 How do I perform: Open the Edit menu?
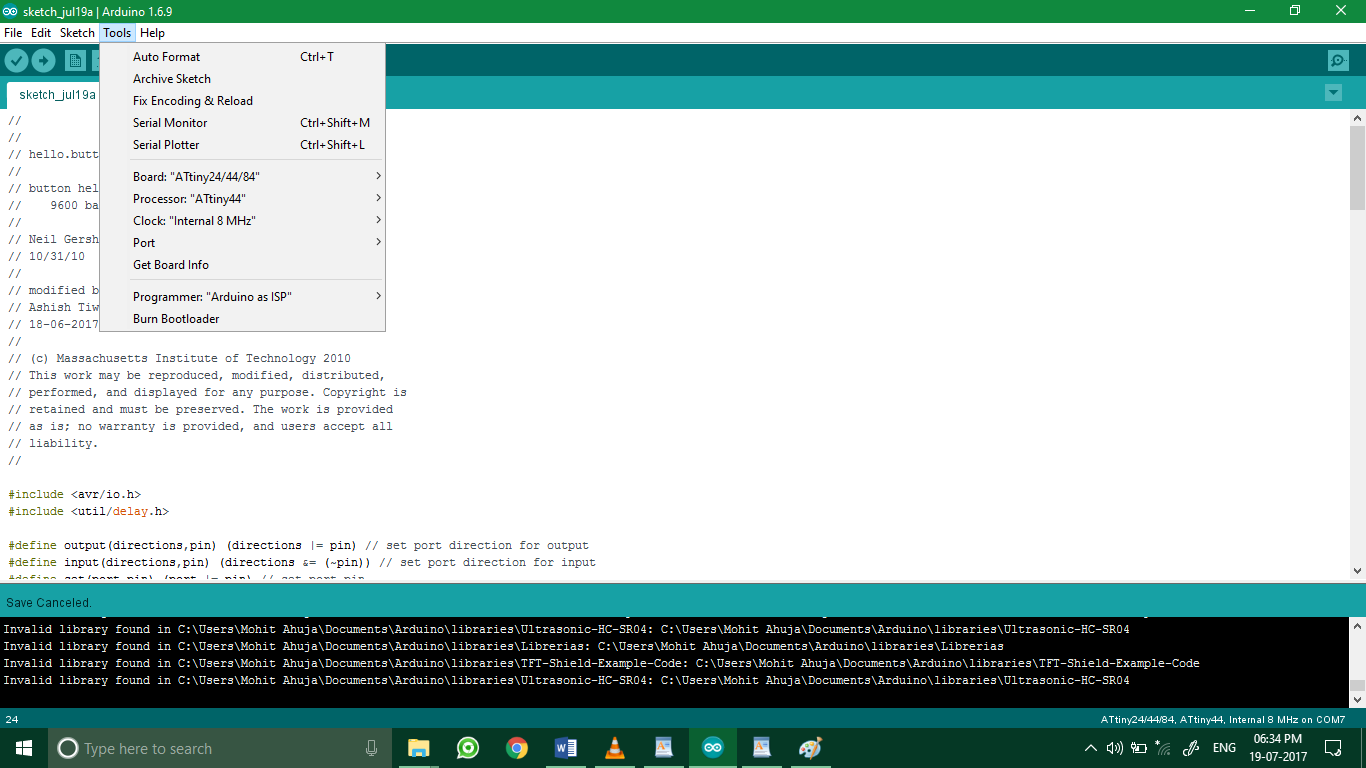coord(41,33)
